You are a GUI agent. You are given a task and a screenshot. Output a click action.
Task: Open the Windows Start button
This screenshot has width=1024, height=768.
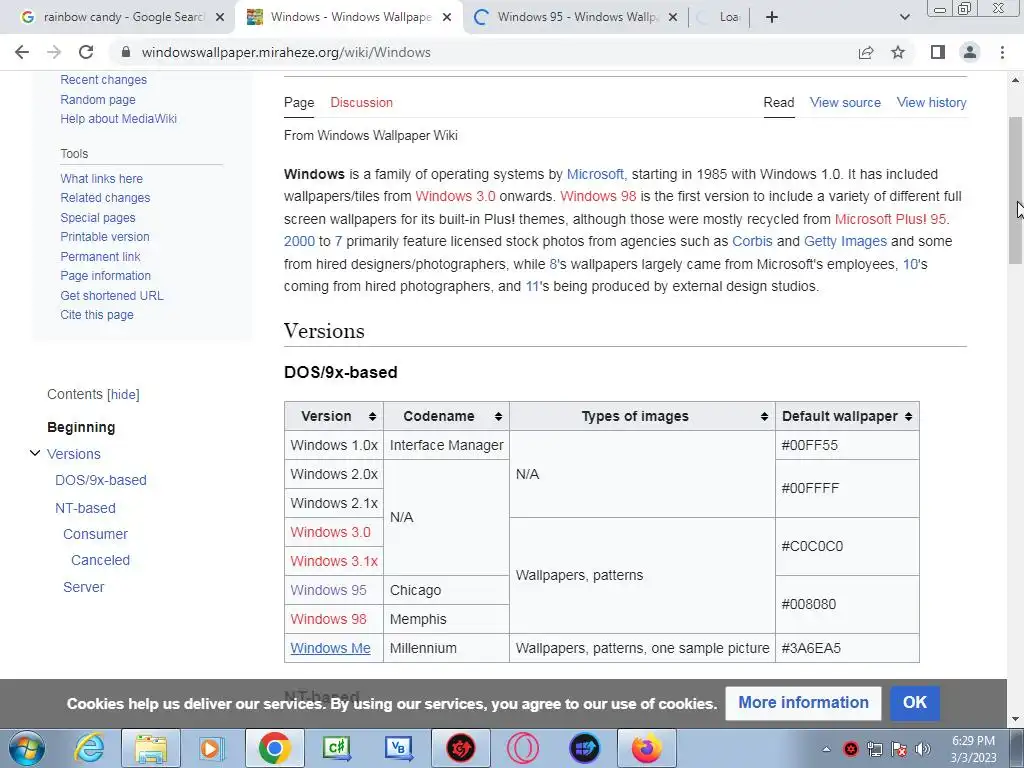[x=26, y=748]
